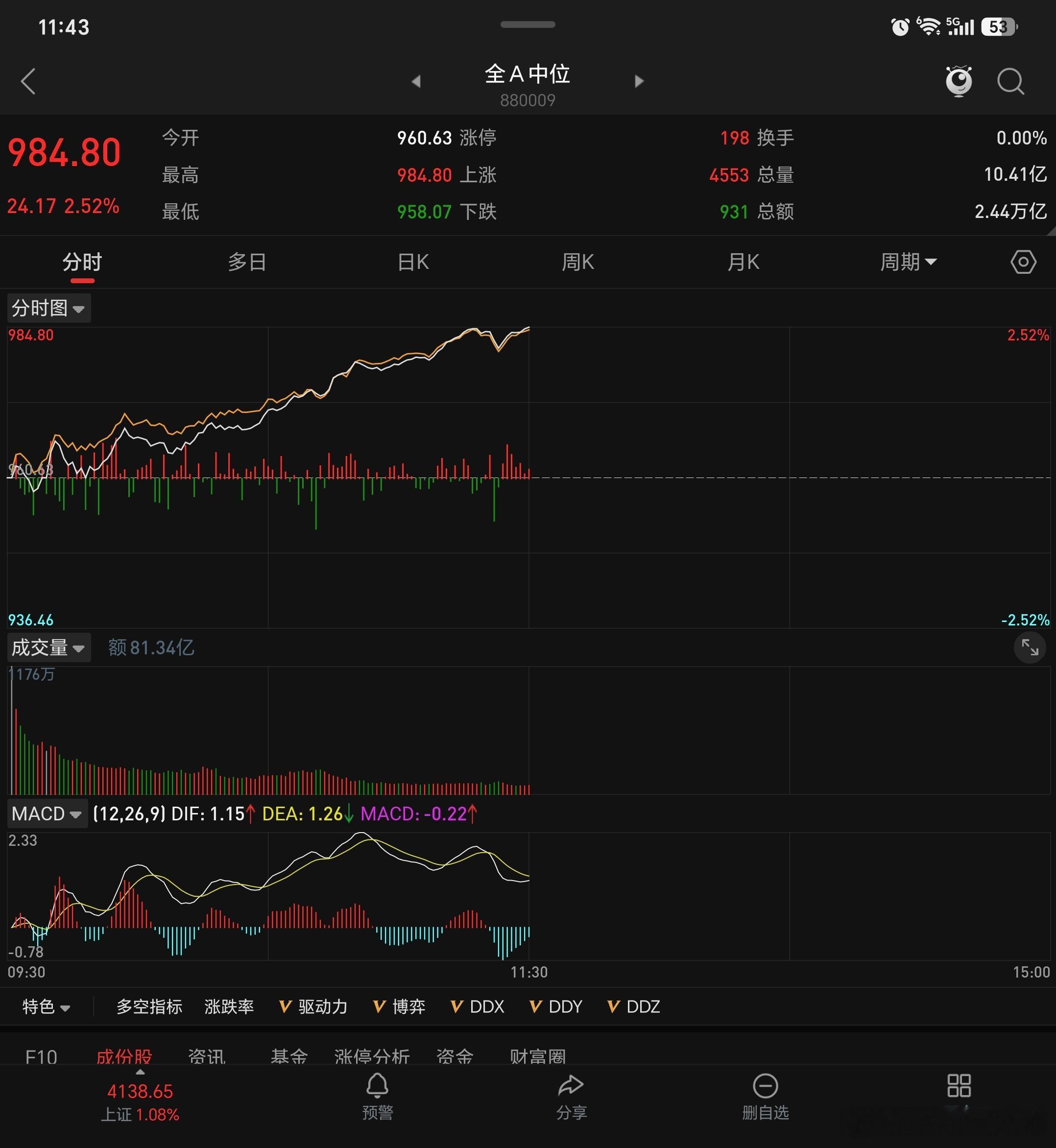
Task: Open the grid more-options icon
Action: point(959,1085)
